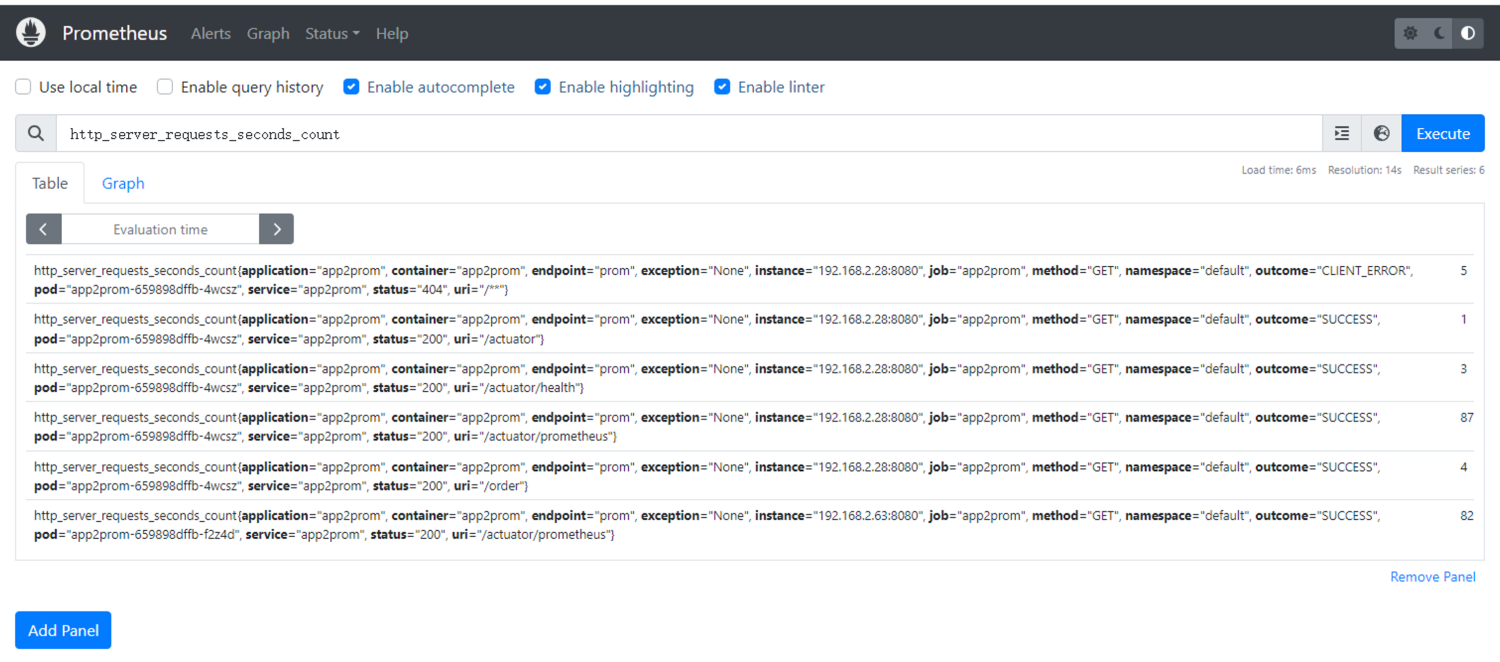
Task: Click the result value 87
Action: point(1466,417)
